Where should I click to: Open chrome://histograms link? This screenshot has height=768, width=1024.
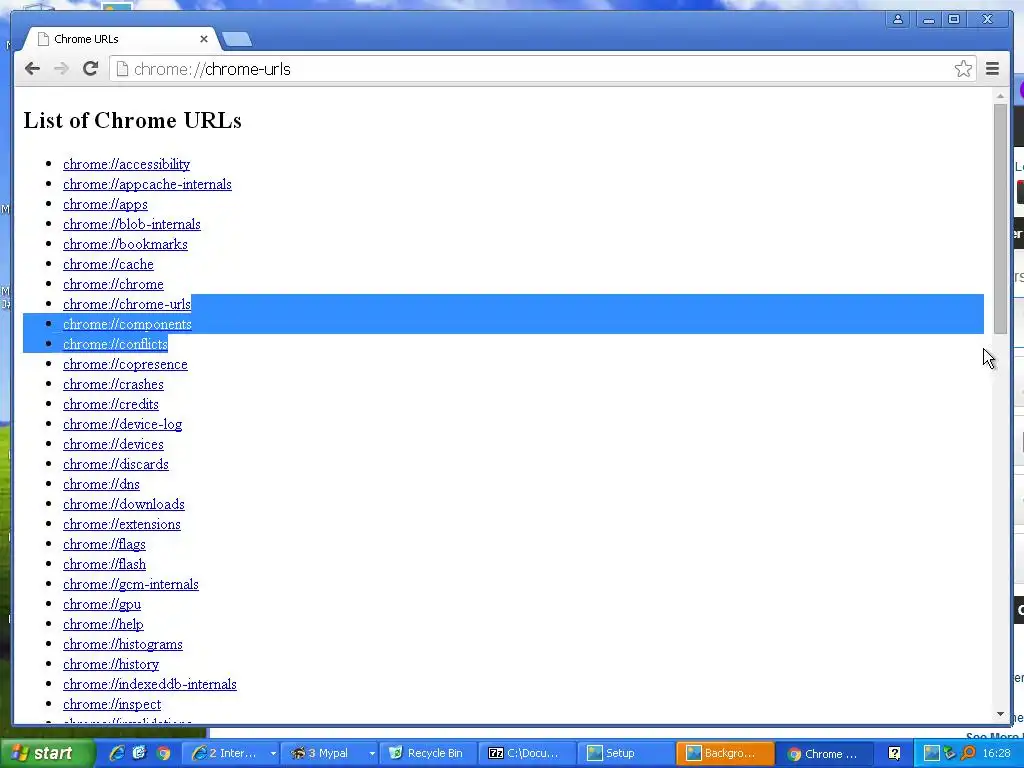(x=123, y=645)
